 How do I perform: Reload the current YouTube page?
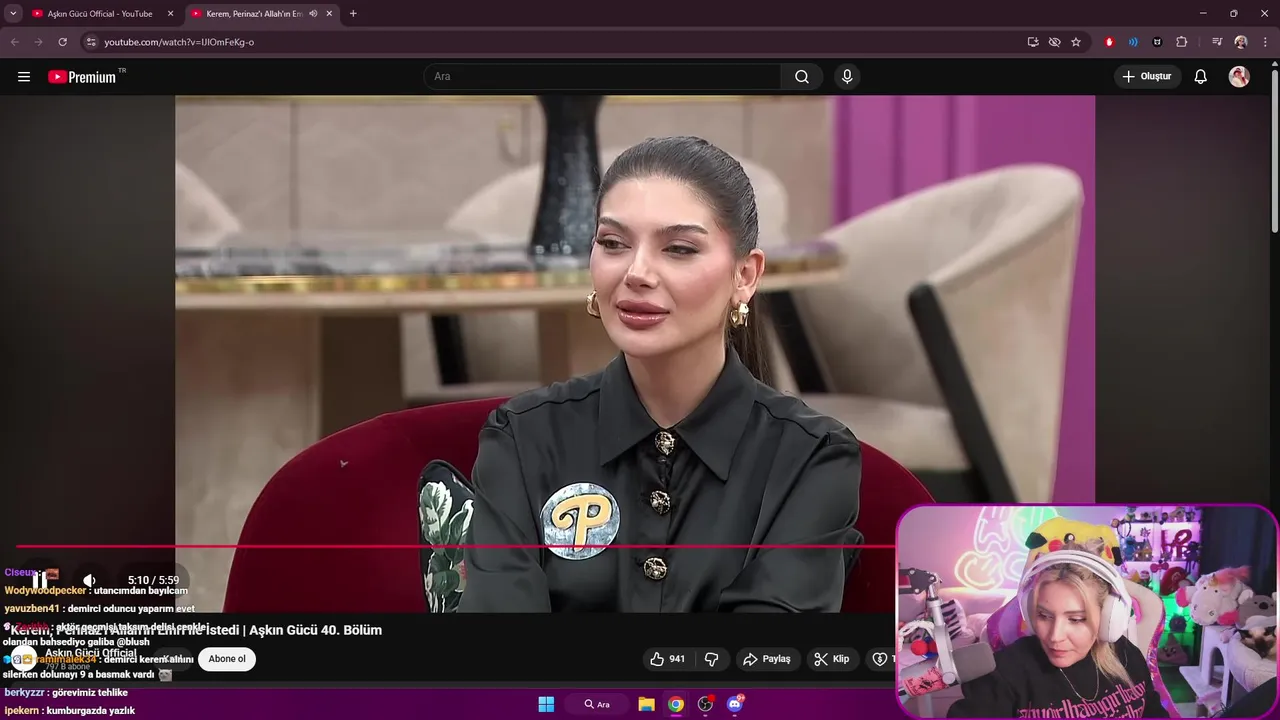(x=62, y=42)
